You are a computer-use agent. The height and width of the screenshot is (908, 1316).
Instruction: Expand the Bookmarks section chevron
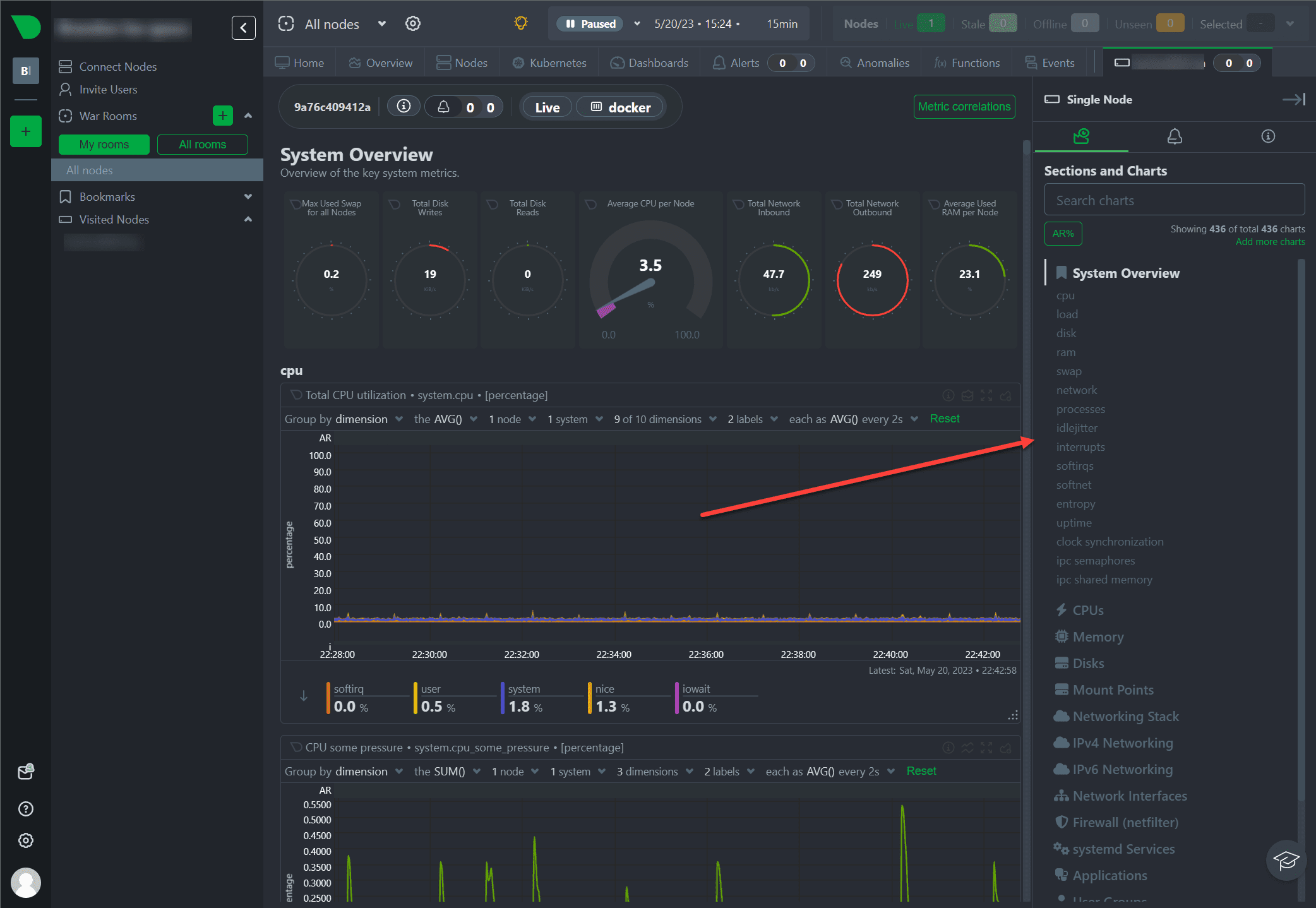[x=248, y=197]
